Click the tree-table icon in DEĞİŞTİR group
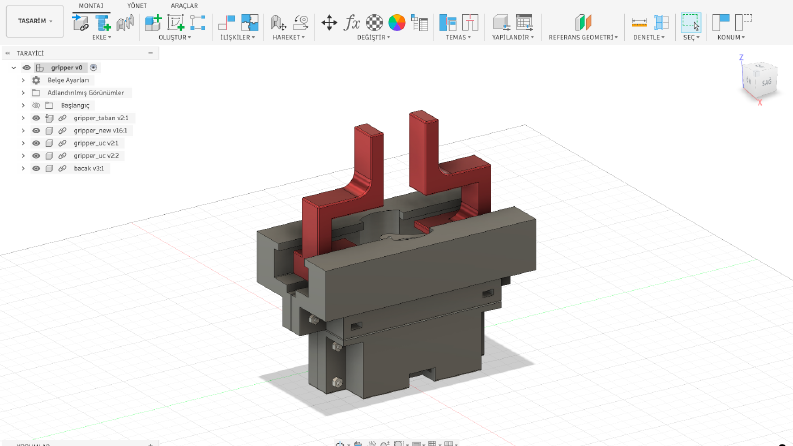This screenshot has height=446, width=793. pyautogui.click(x=419, y=23)
